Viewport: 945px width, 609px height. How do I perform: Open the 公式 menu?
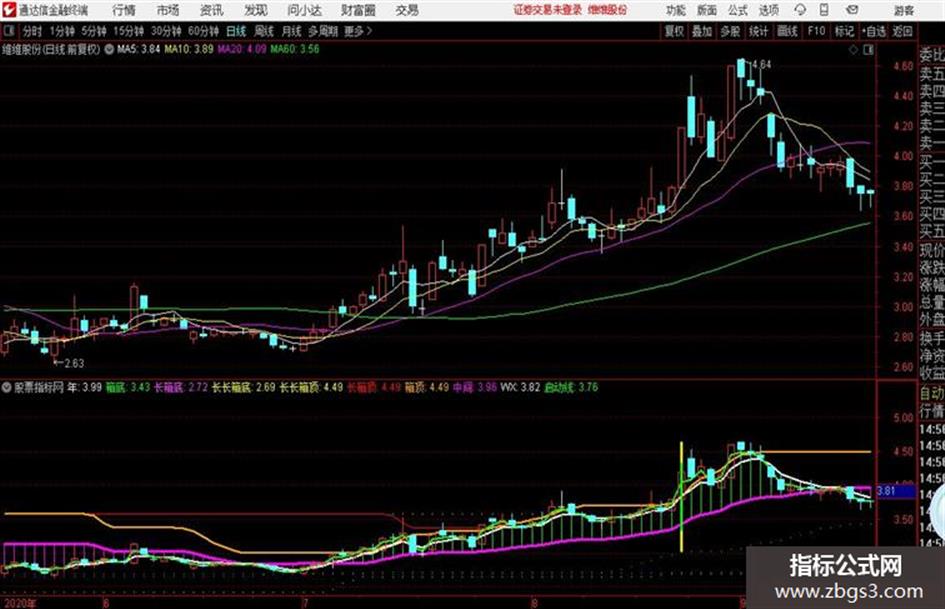click(737, 10)
